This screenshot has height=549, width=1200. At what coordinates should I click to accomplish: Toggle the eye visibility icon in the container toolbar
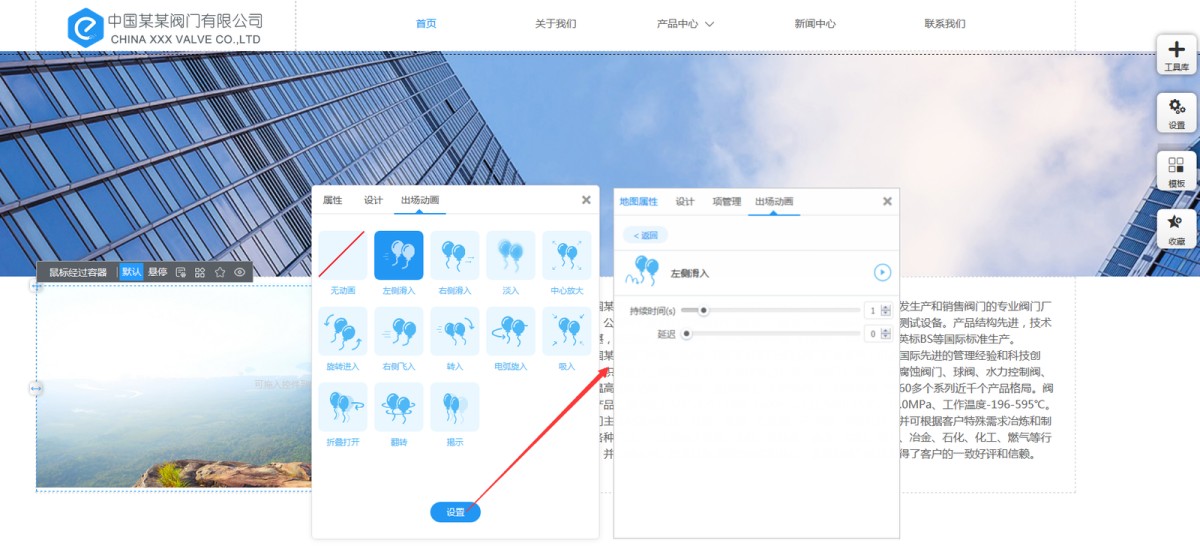tap(240, 272)
